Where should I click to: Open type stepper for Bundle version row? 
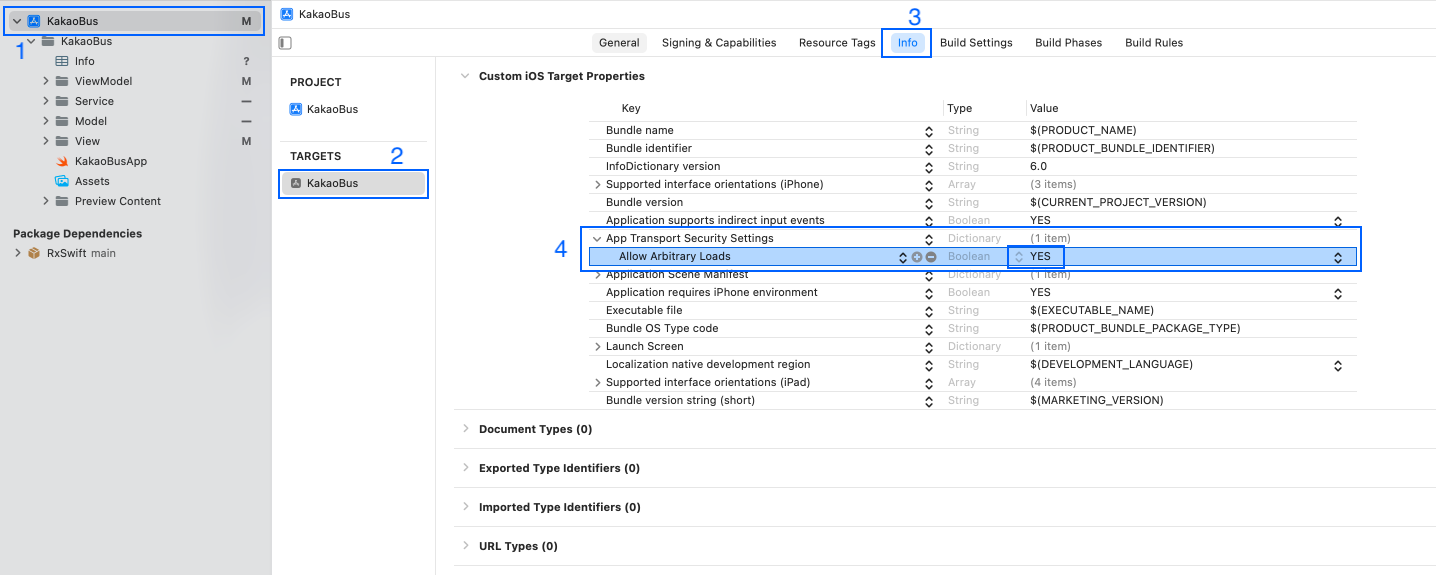pyautogui.click(x=930, y=203)
